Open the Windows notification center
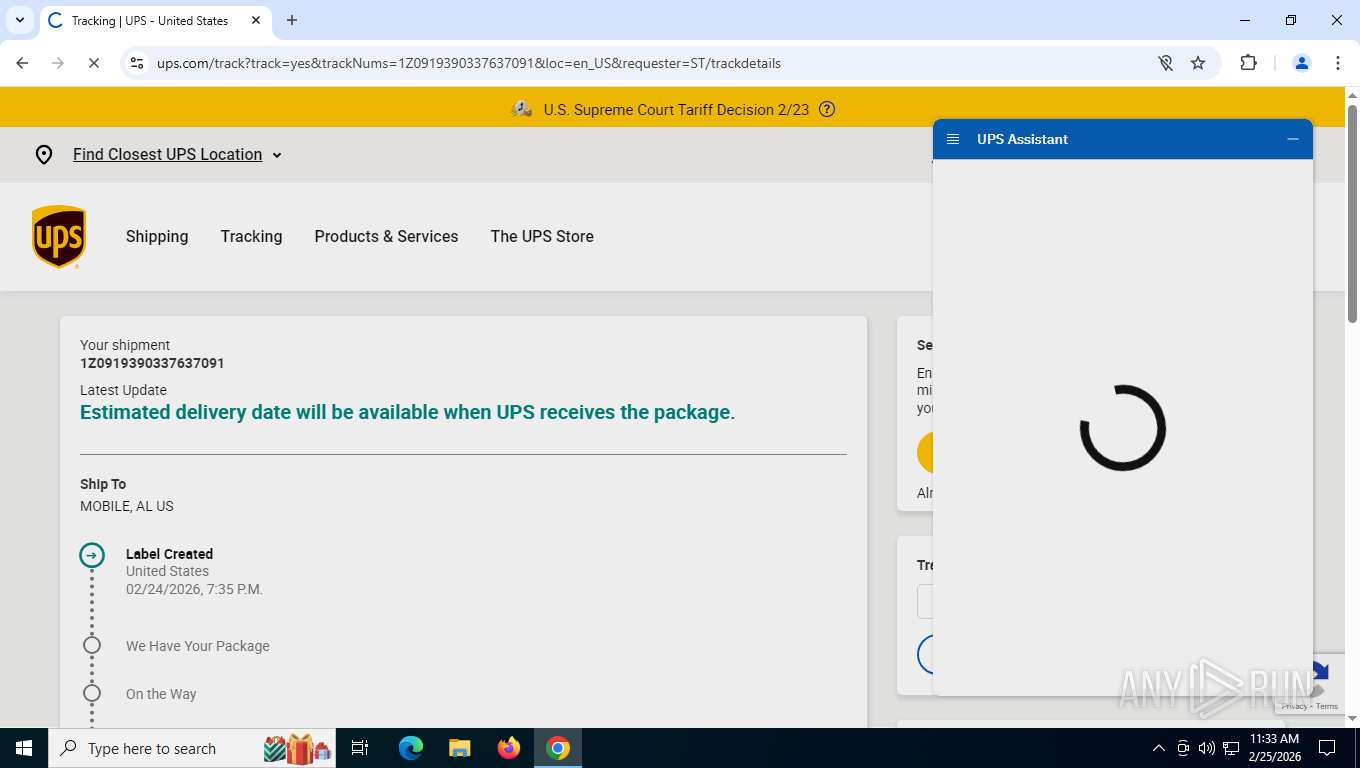 pyautogui.click(x=1327, y=748)
